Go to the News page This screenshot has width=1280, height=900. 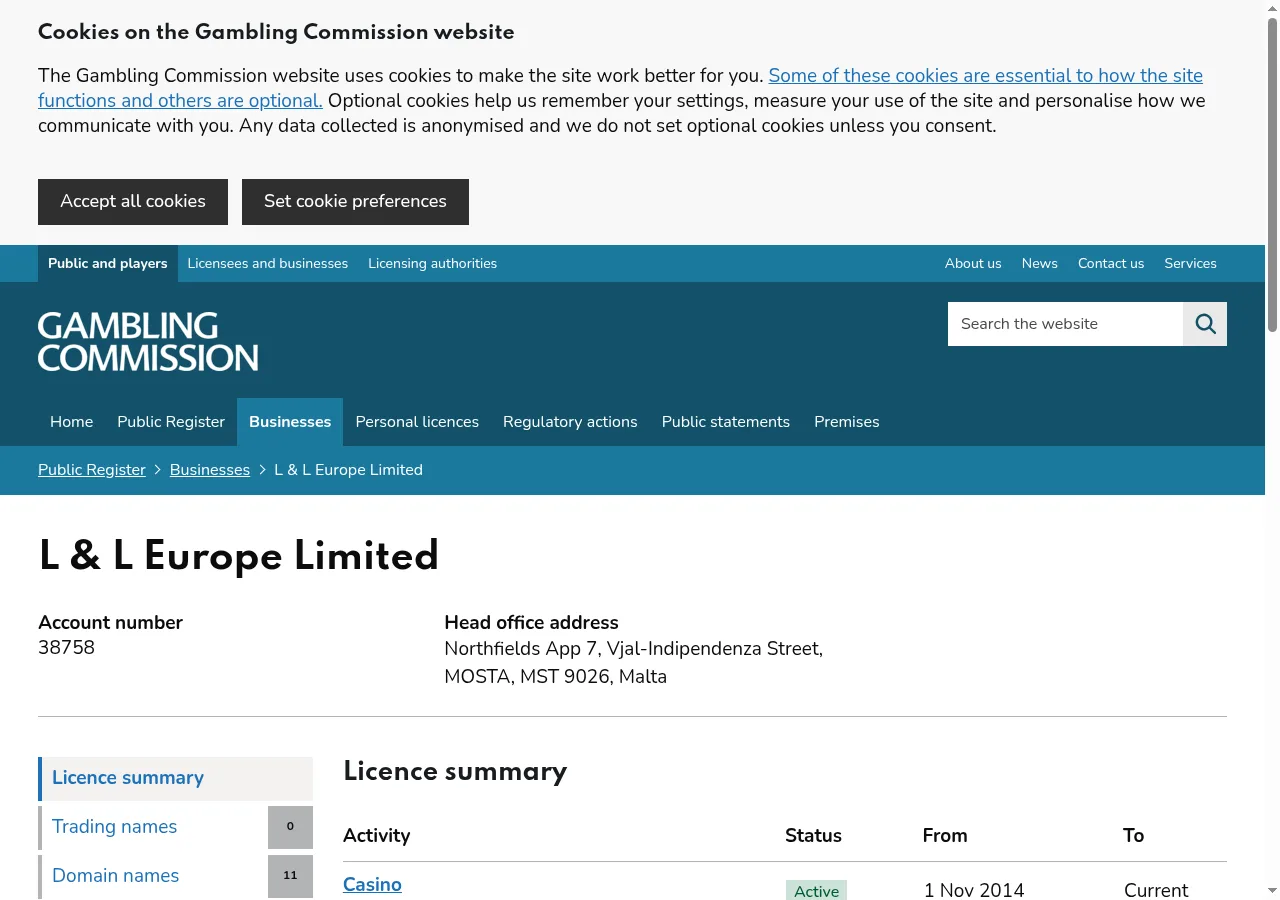[1040, 263]
